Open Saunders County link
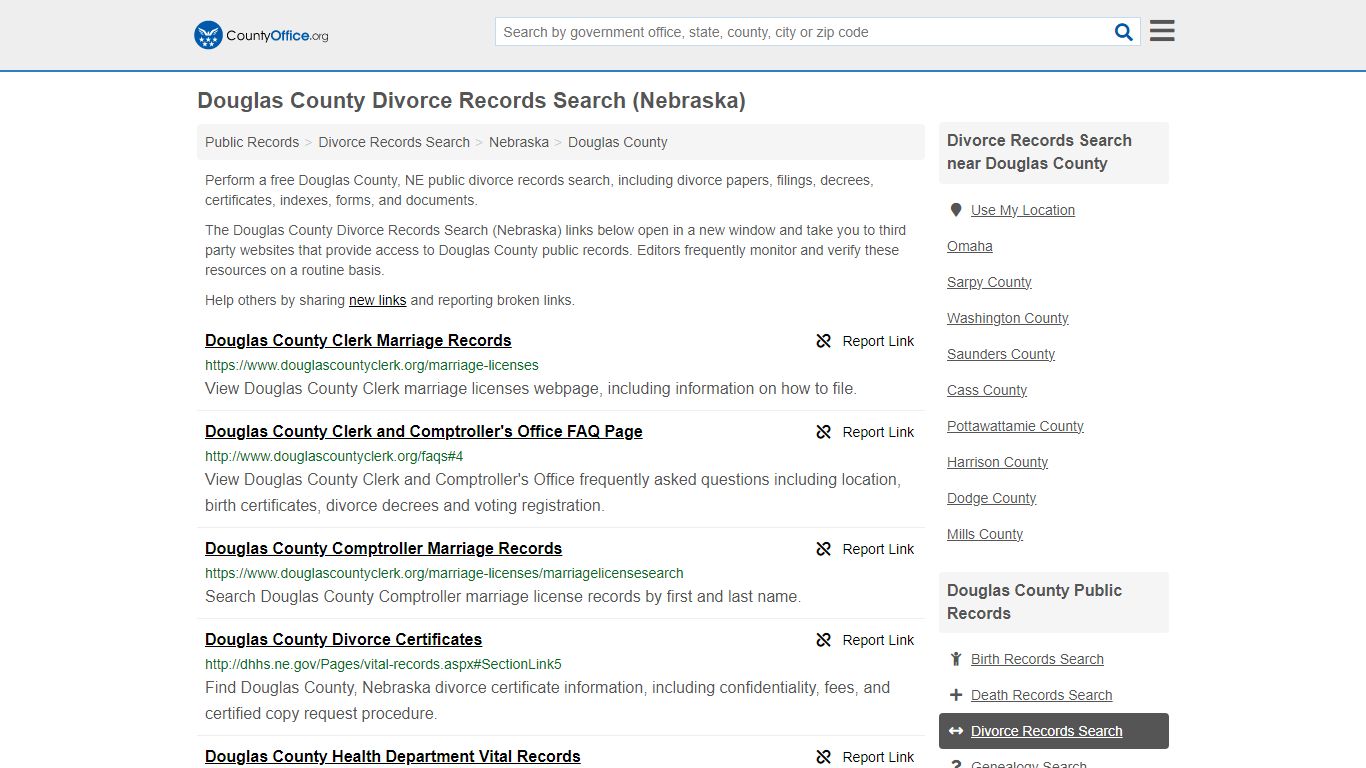 (x=1001, y=354)
